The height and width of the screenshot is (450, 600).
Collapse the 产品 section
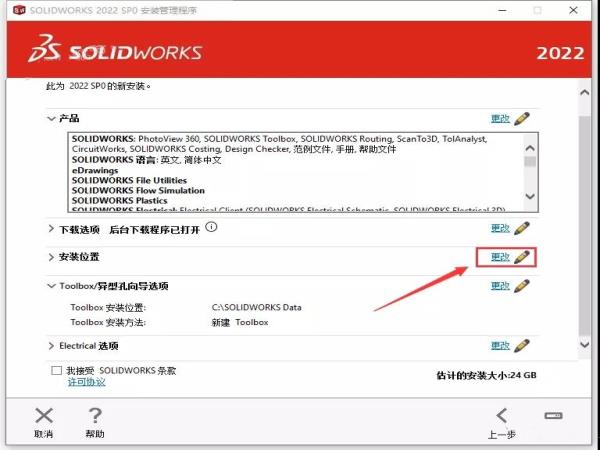click(x=51, y=119)
